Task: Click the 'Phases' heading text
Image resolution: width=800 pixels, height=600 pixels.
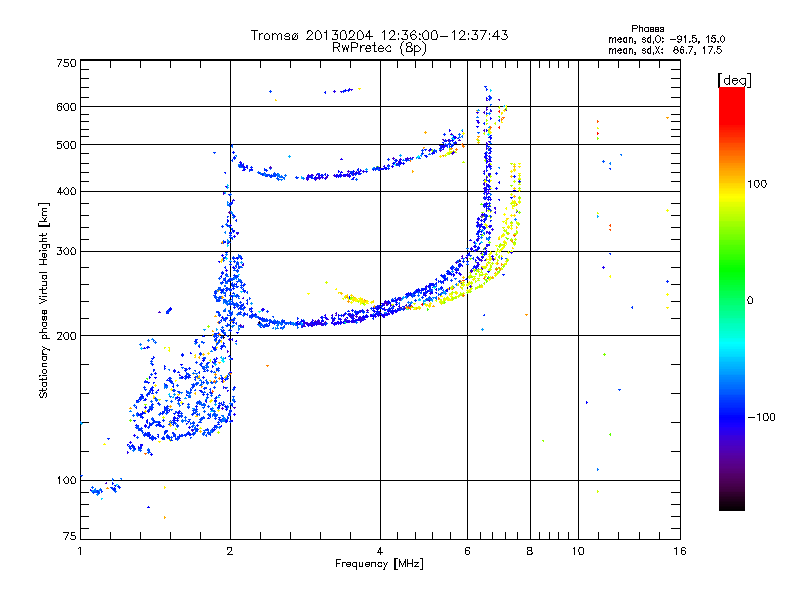Action: (x=647, y=29)
